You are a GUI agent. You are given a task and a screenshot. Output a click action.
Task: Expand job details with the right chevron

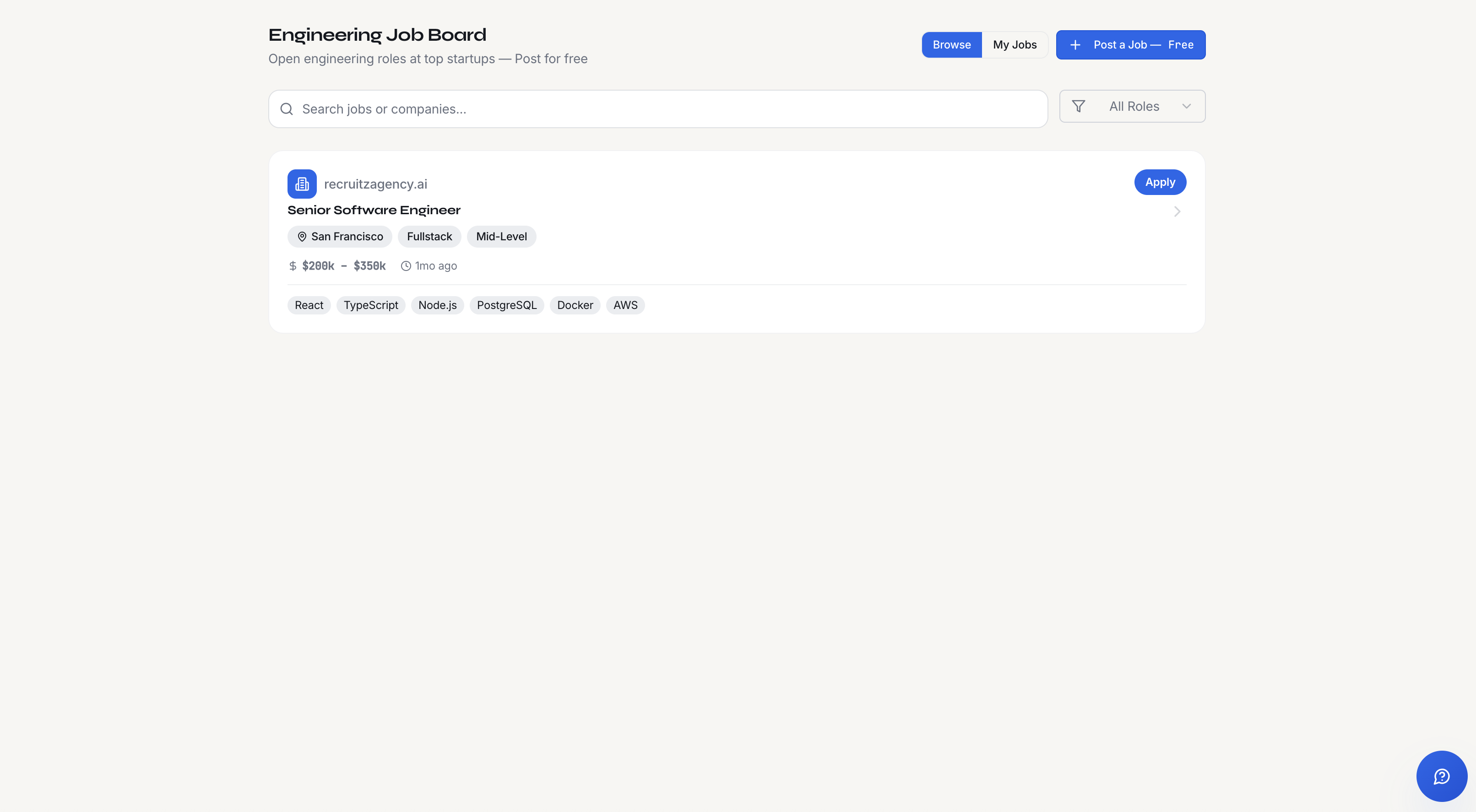pos(1177,211)
